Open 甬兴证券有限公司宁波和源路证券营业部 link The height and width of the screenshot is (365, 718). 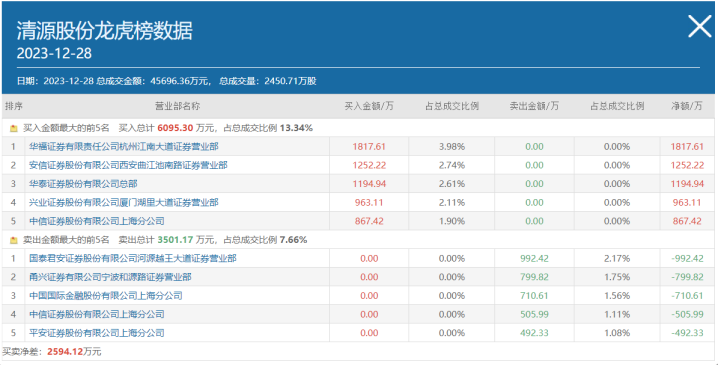tap(110, 277)
